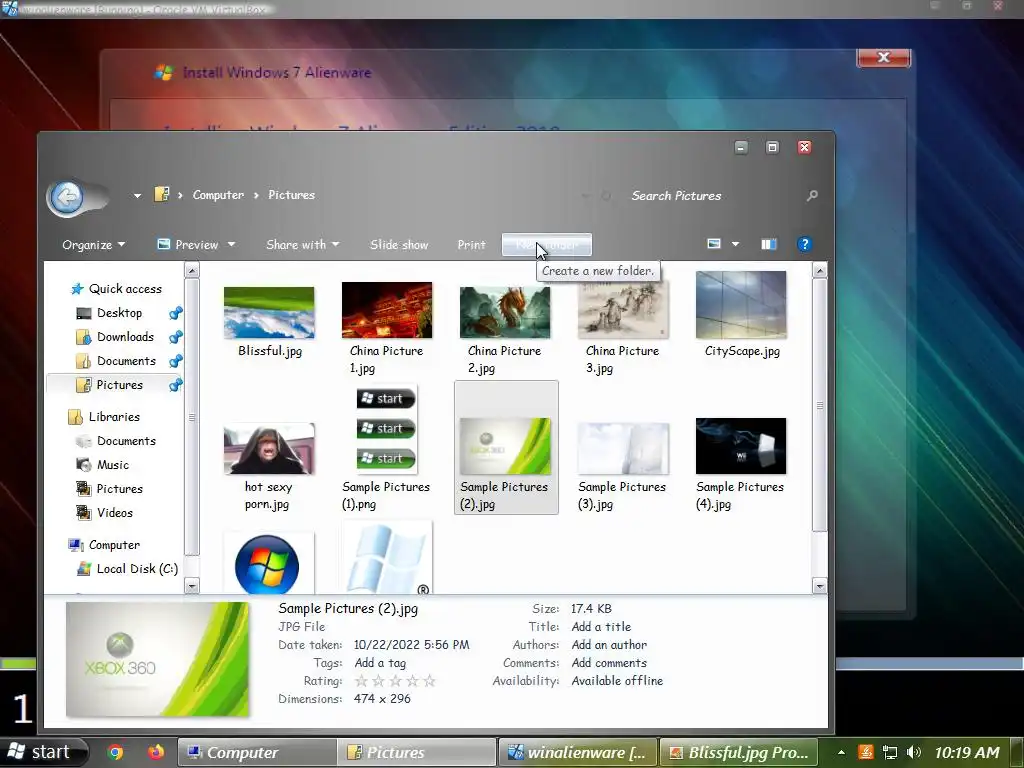Open Downloads under Quick access
The height and width of the screenshot is (768, 1024).
click(x=116, y=337)
